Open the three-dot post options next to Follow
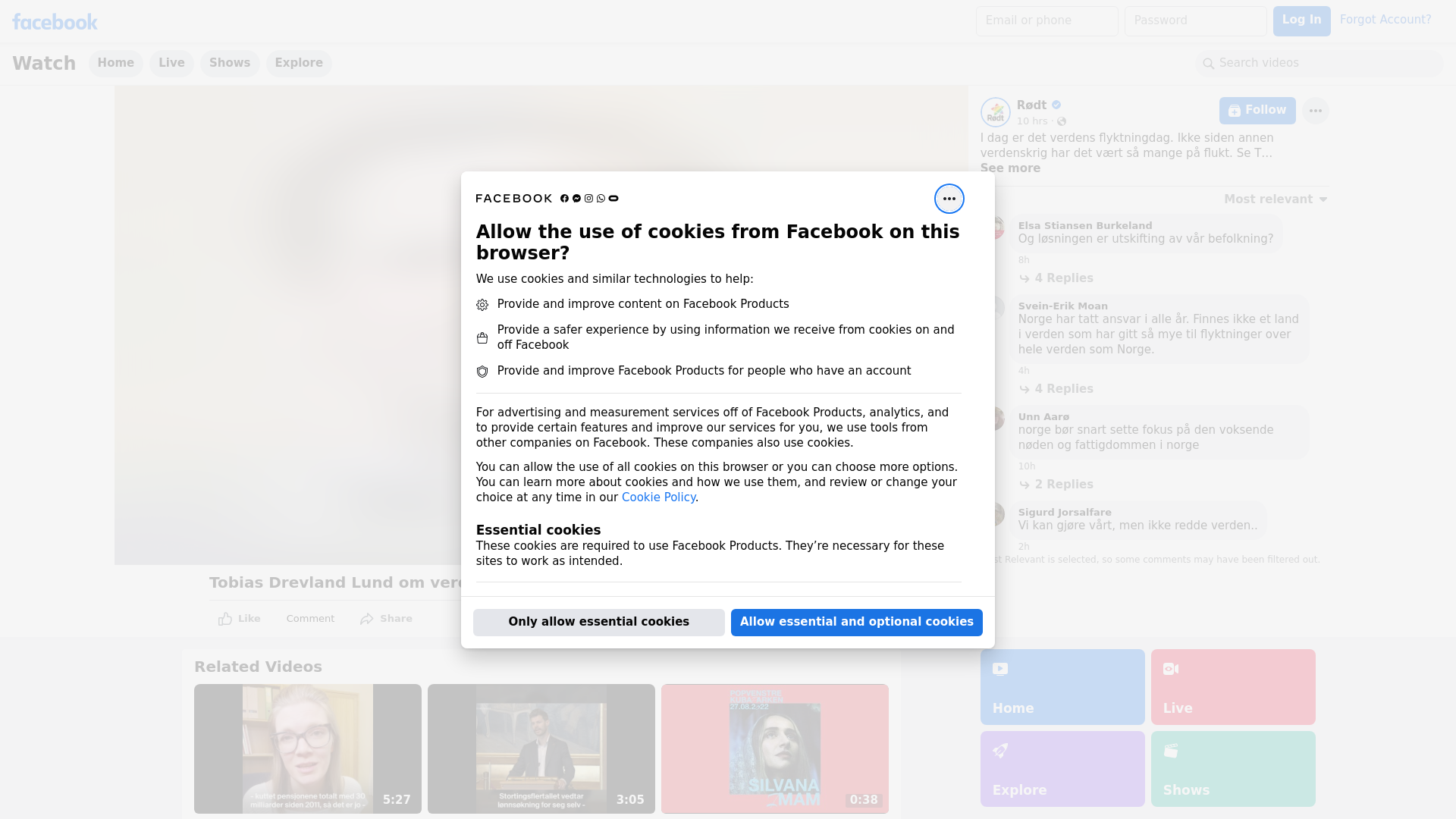This screenshot has width=1456, height=819. (1315, 111)
